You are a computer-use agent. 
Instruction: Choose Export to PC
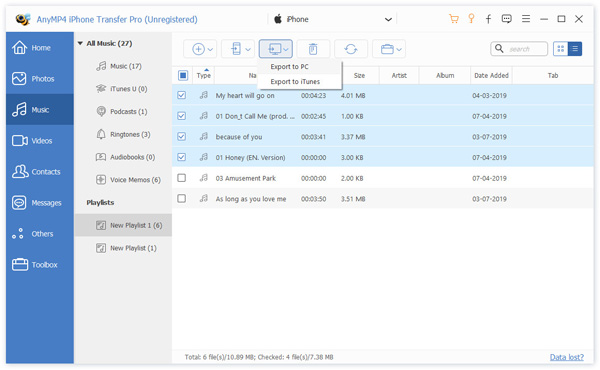[300, 67]
